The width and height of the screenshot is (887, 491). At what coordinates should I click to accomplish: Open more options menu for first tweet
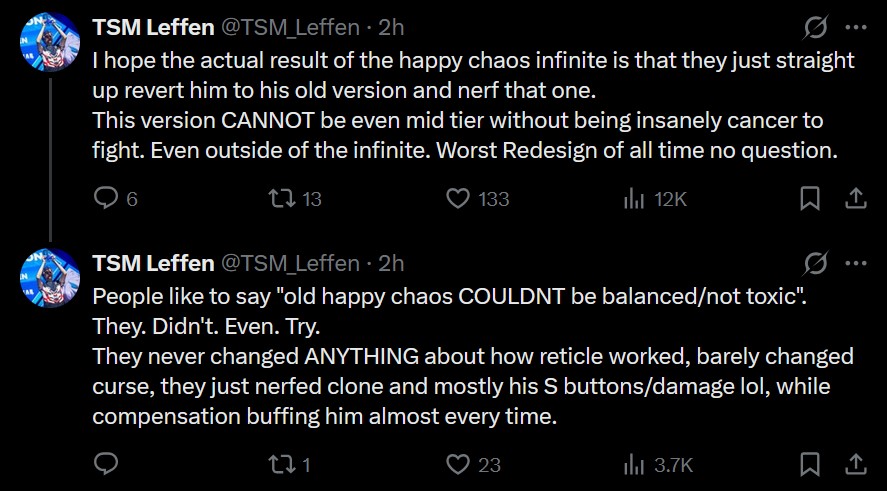click(856, 27)
